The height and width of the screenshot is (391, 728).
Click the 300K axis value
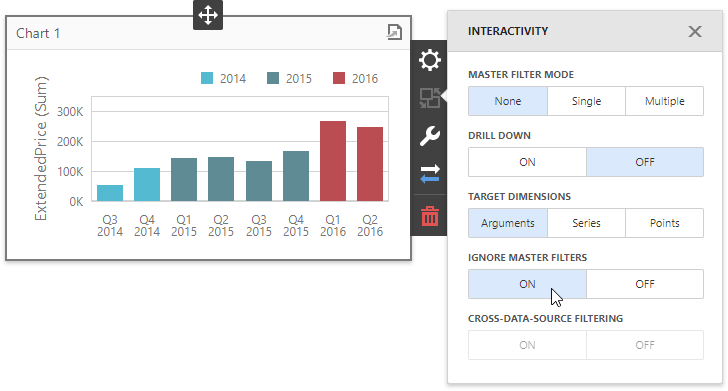[70, 111]
